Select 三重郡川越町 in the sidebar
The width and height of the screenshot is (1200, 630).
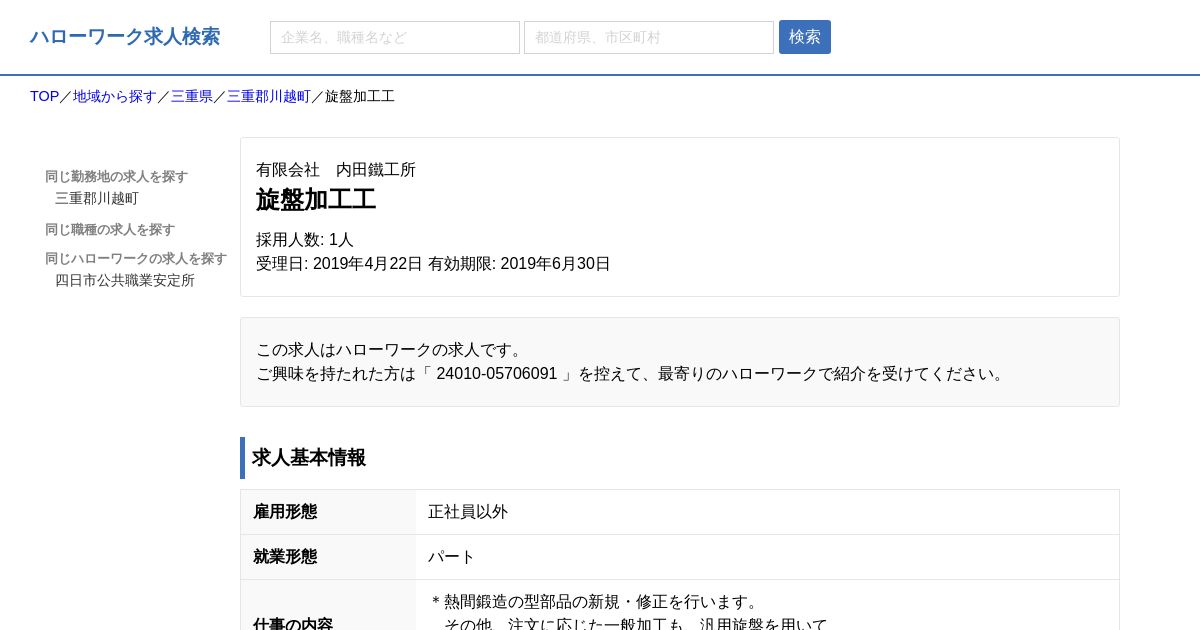pyautogui.click(x=97, y=198)
